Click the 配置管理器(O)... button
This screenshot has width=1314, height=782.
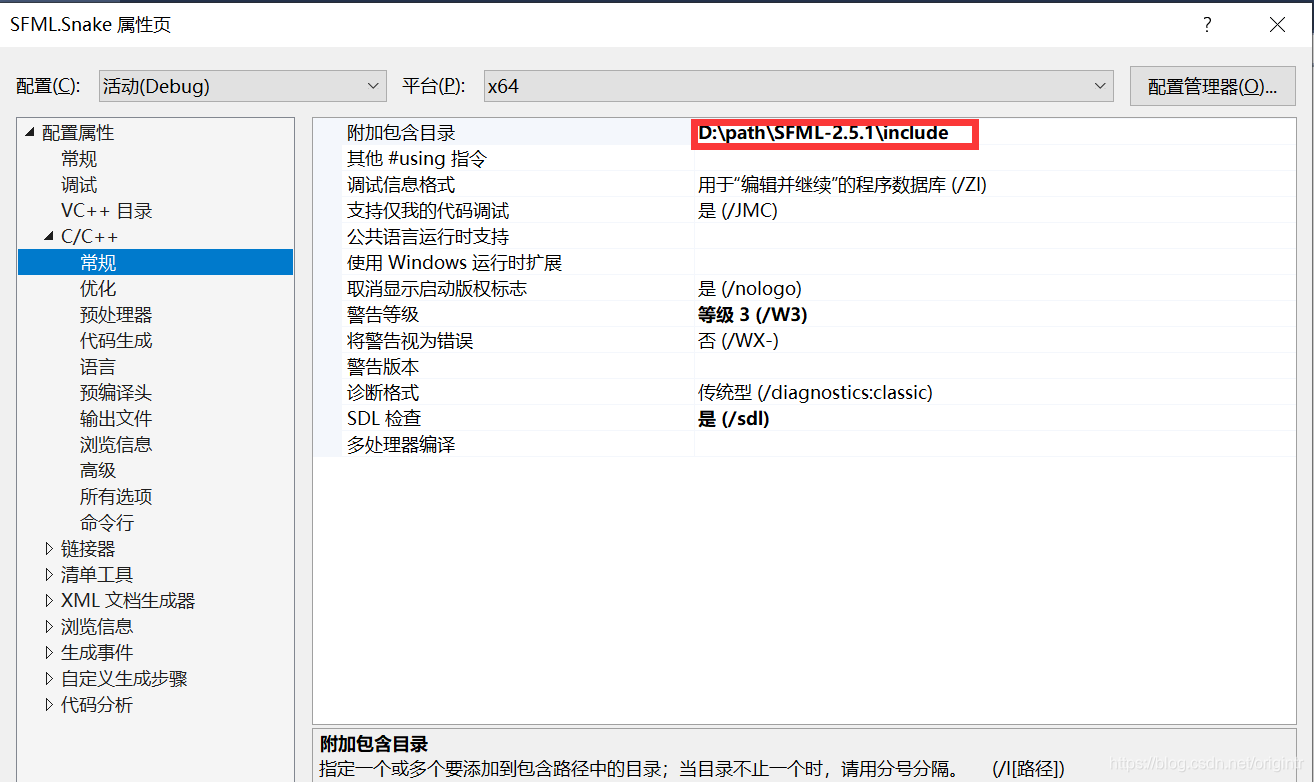tap(1212, 86)
